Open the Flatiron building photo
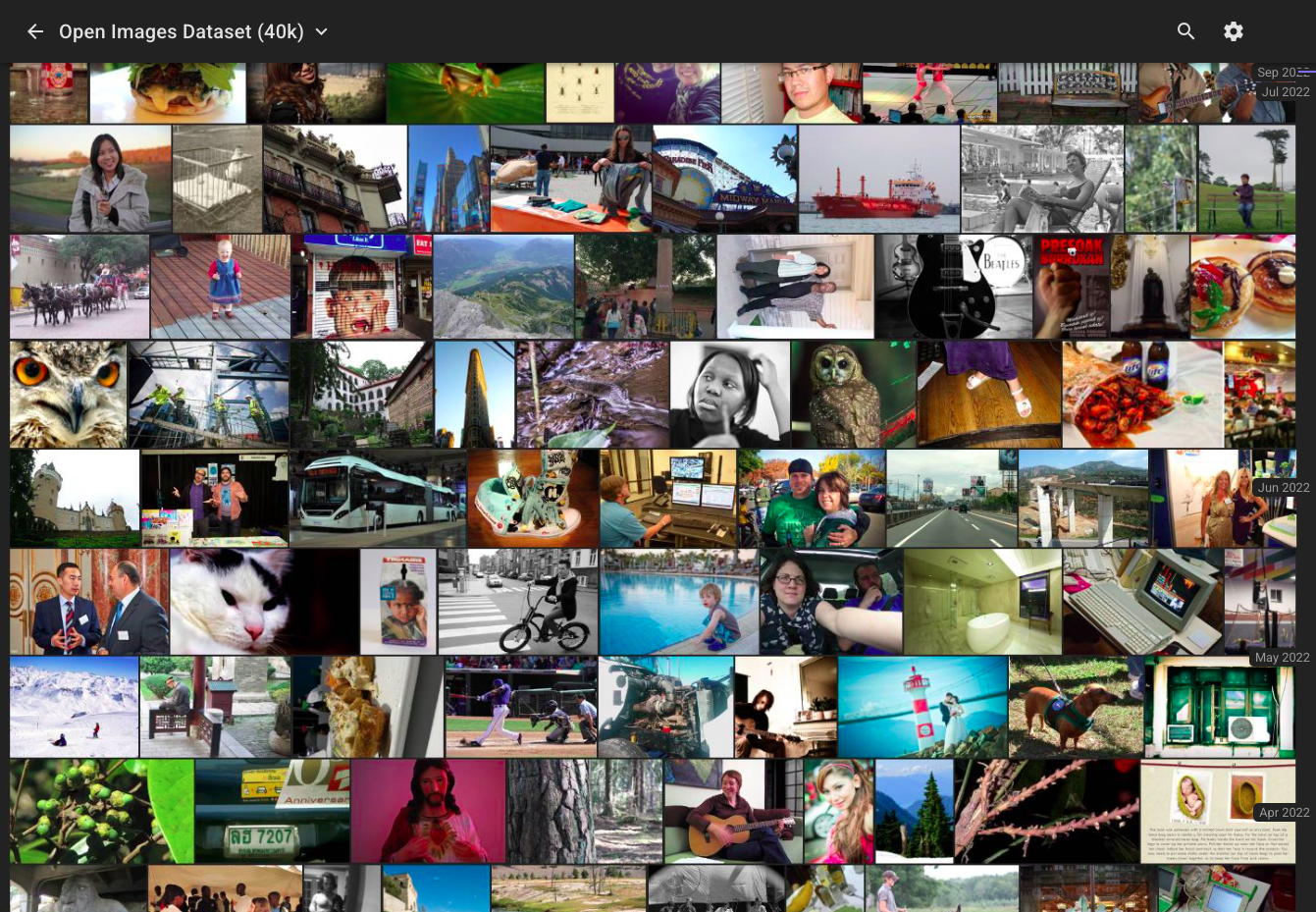 pyautogui.click(x=475, y=395)
